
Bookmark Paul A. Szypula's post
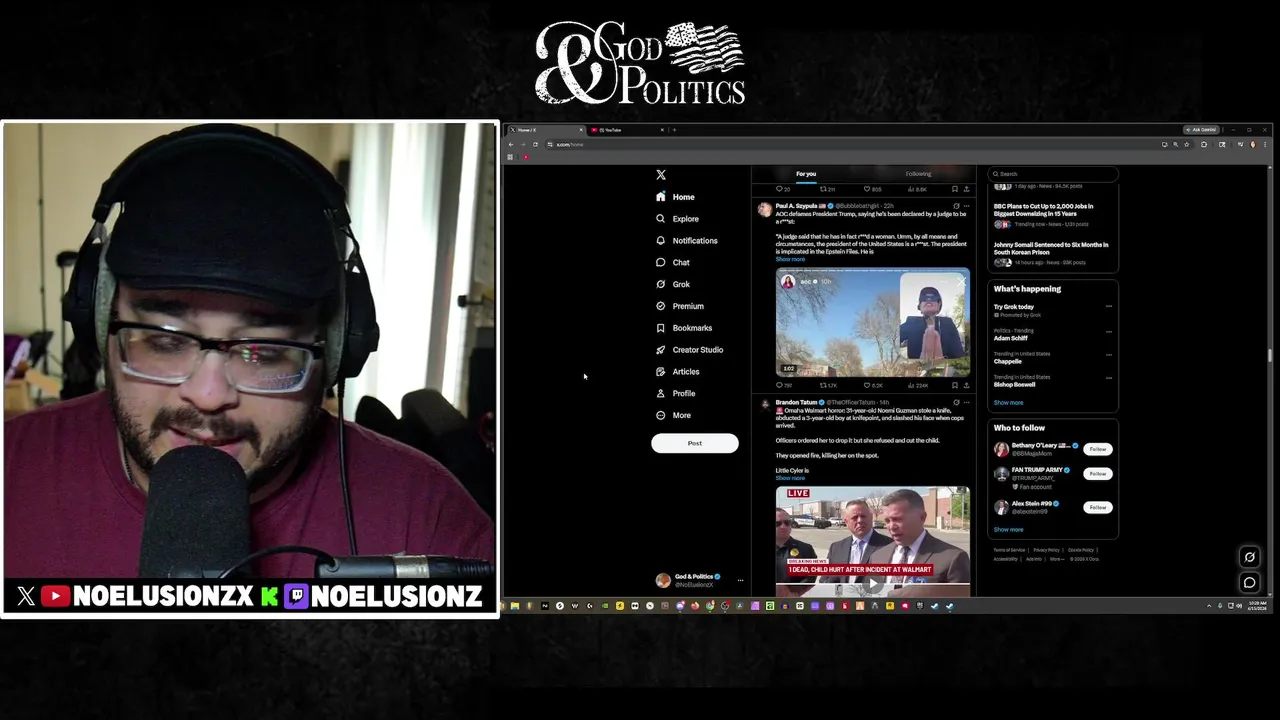955,385
